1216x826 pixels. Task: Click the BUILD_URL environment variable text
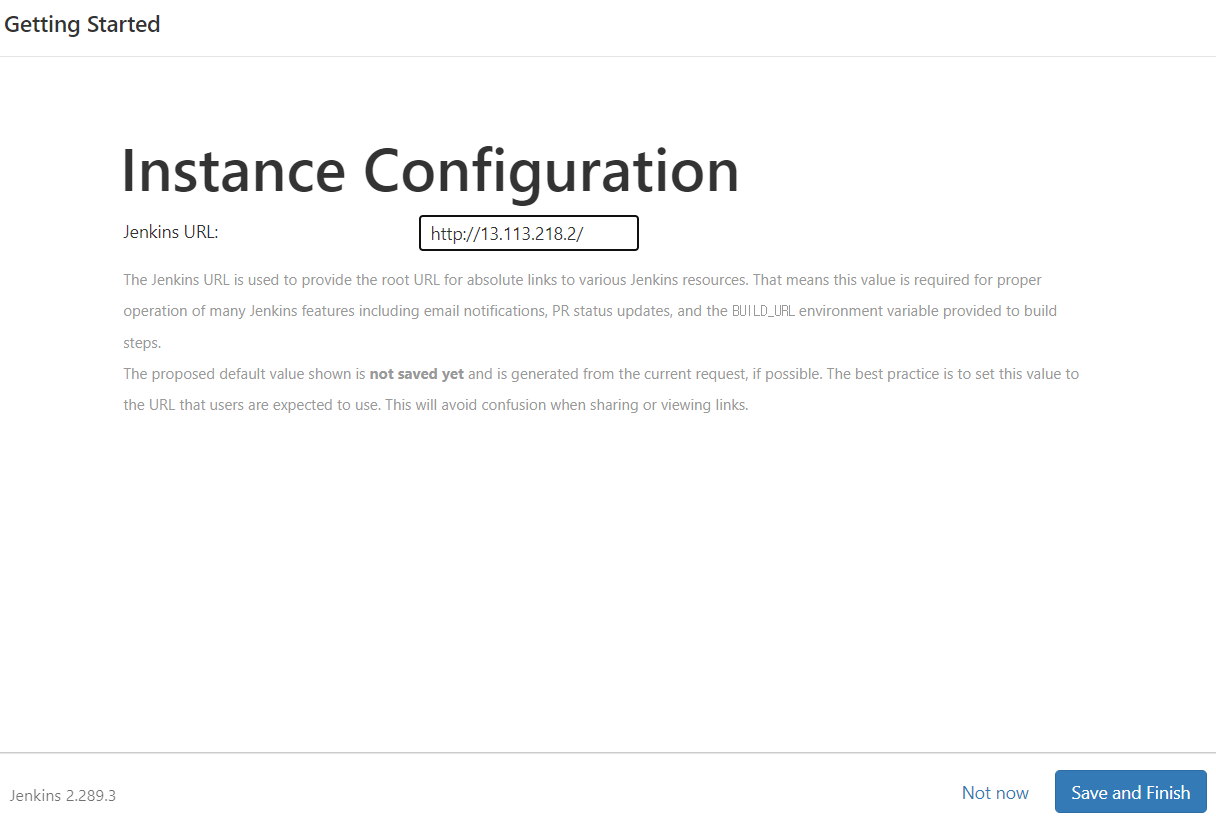click(765, 311)
